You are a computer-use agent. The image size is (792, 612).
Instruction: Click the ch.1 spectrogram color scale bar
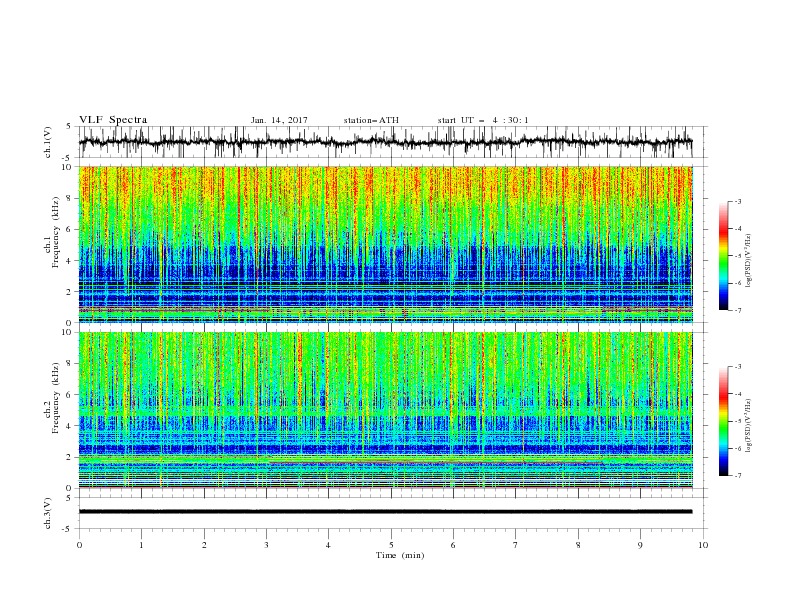pos(724,256)
